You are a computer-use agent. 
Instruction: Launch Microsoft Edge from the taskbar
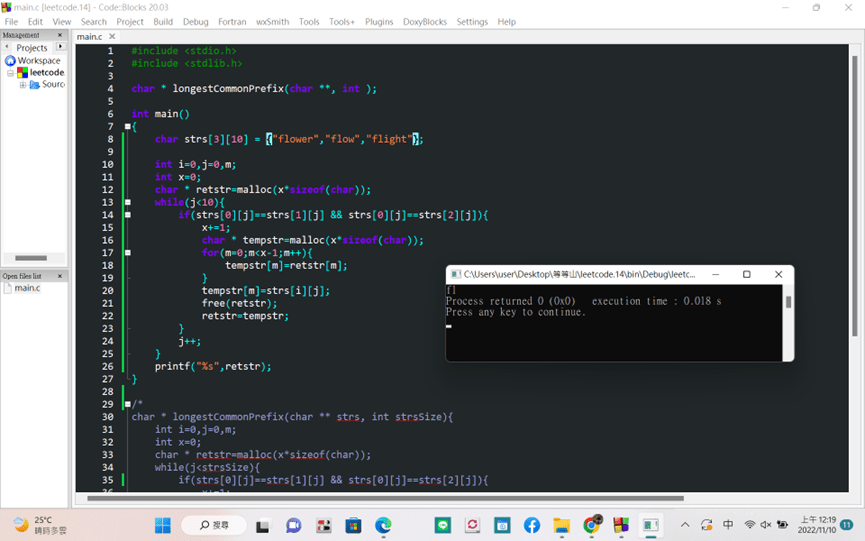(x=383, y=525)
